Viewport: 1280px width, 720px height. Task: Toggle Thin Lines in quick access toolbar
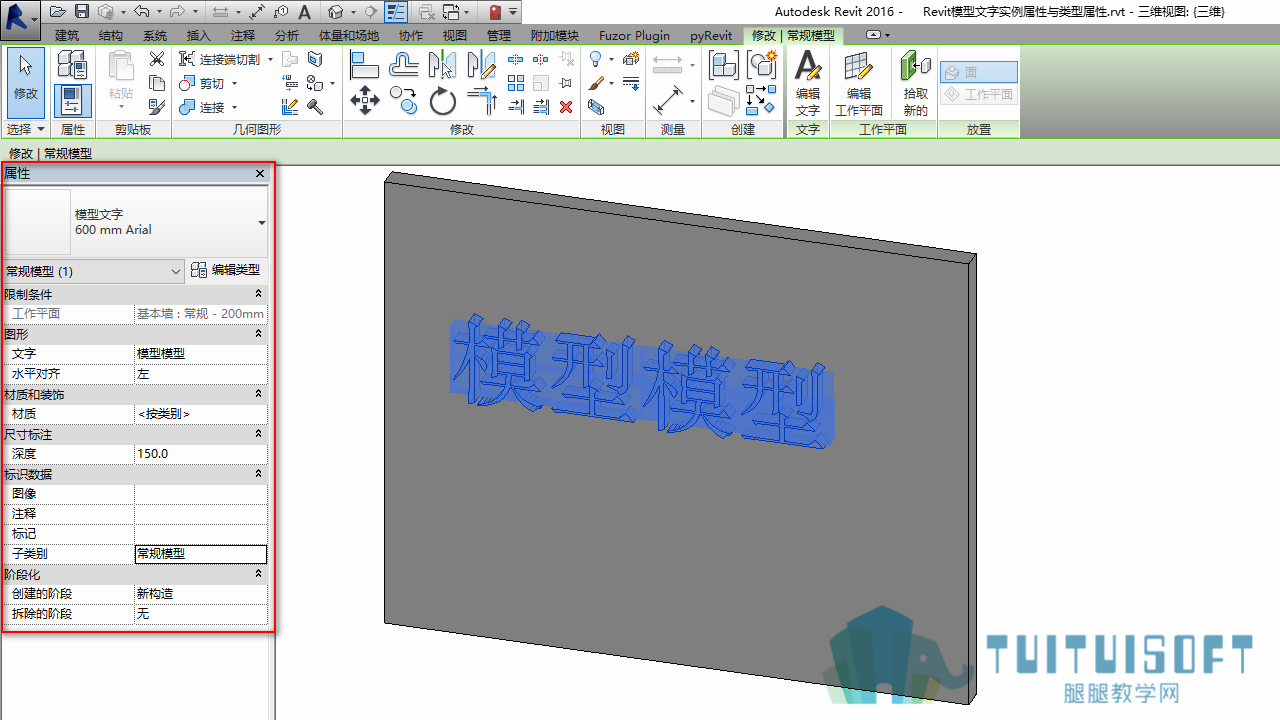[x=396, y=12]
